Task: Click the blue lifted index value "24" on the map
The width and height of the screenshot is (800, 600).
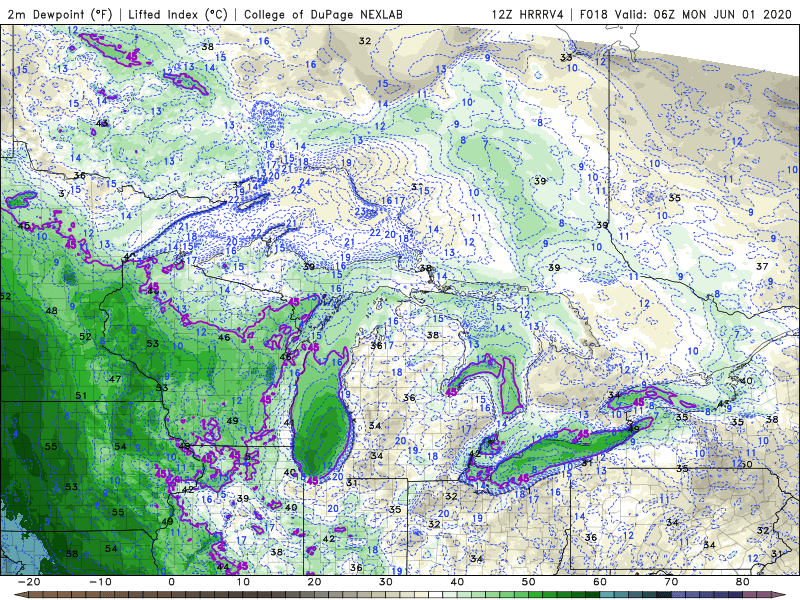Action: pos(305,182)
